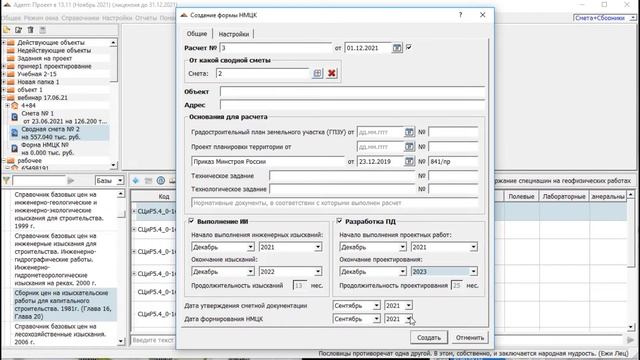Open Окончание проектирования year 2023 dropdown
640x360 pixels.
(x=473, y=271)
